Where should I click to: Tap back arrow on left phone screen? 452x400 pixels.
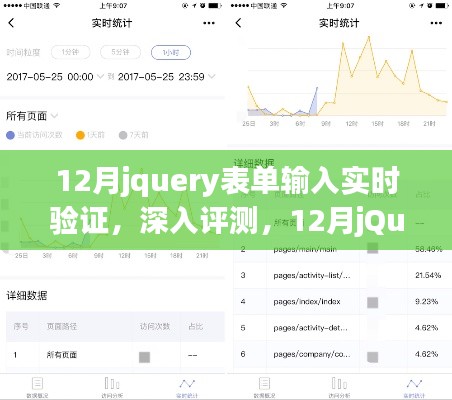tap(11, 23)
